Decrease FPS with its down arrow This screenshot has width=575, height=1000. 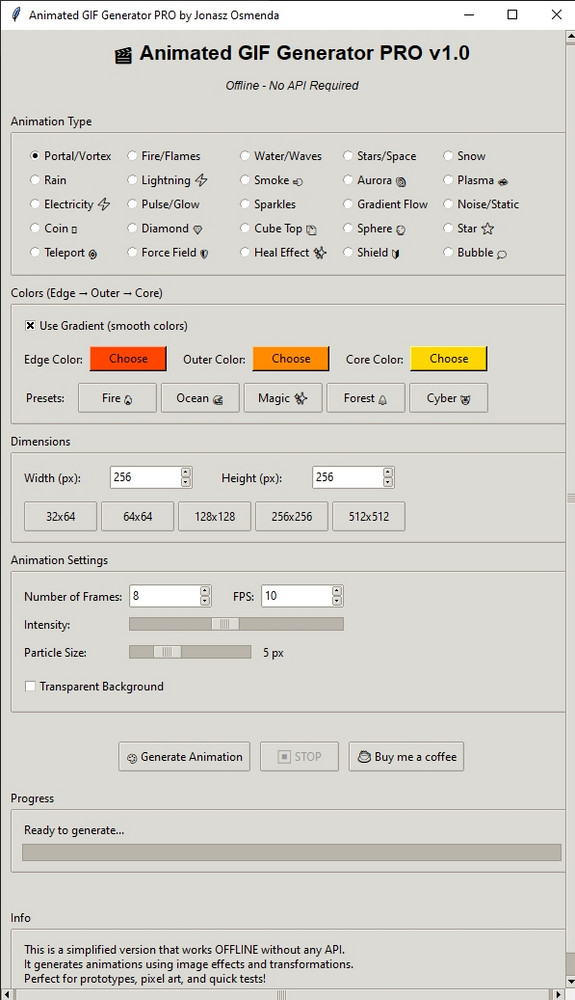pyautogui.click(x=337, y=601)
